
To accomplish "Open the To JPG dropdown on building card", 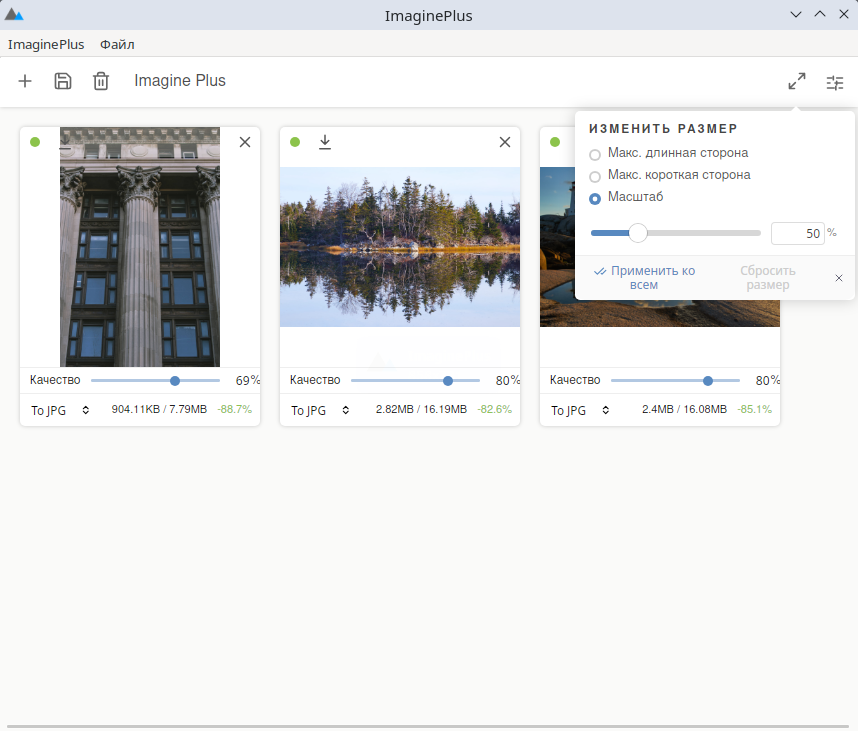I will pos(60,410).
